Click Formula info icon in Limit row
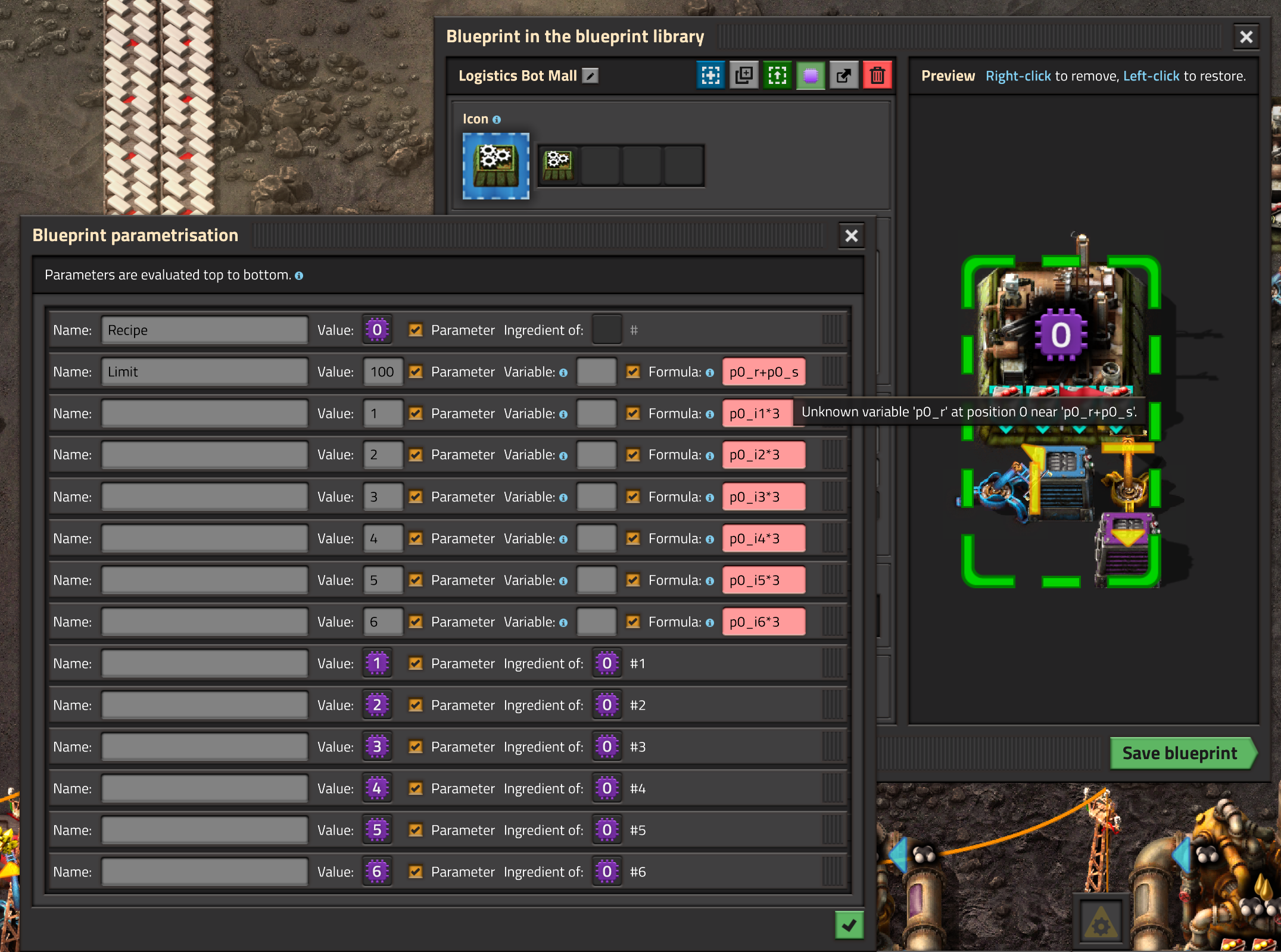The image size is (1281, 952). pos(710,373)
